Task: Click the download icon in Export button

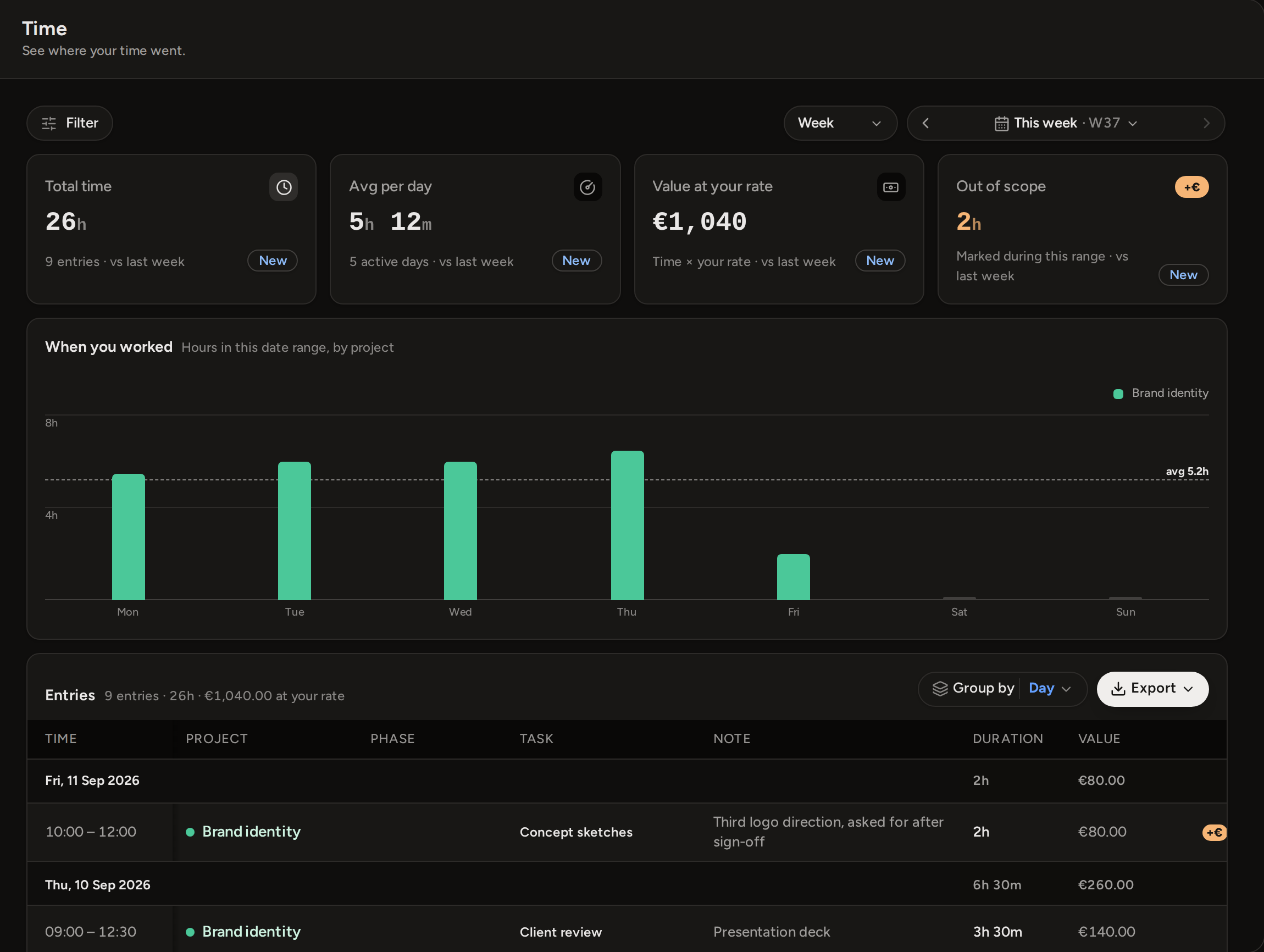Action: point(1118,689)
